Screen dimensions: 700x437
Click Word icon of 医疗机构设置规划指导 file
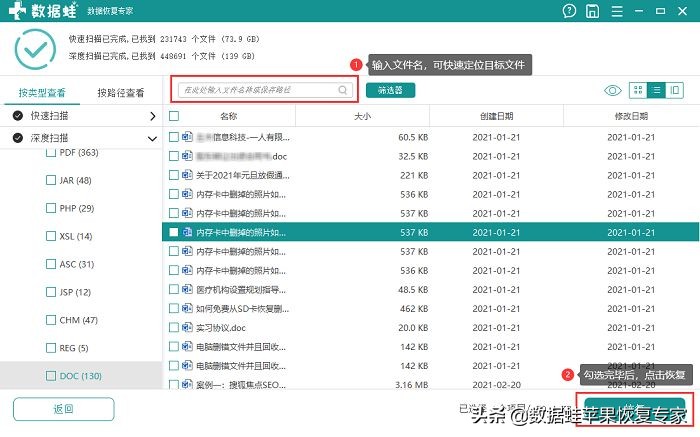[187, 290]
